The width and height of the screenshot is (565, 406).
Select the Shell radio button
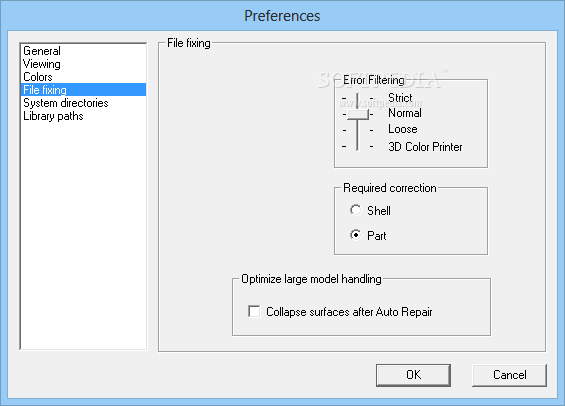(355, 210)
